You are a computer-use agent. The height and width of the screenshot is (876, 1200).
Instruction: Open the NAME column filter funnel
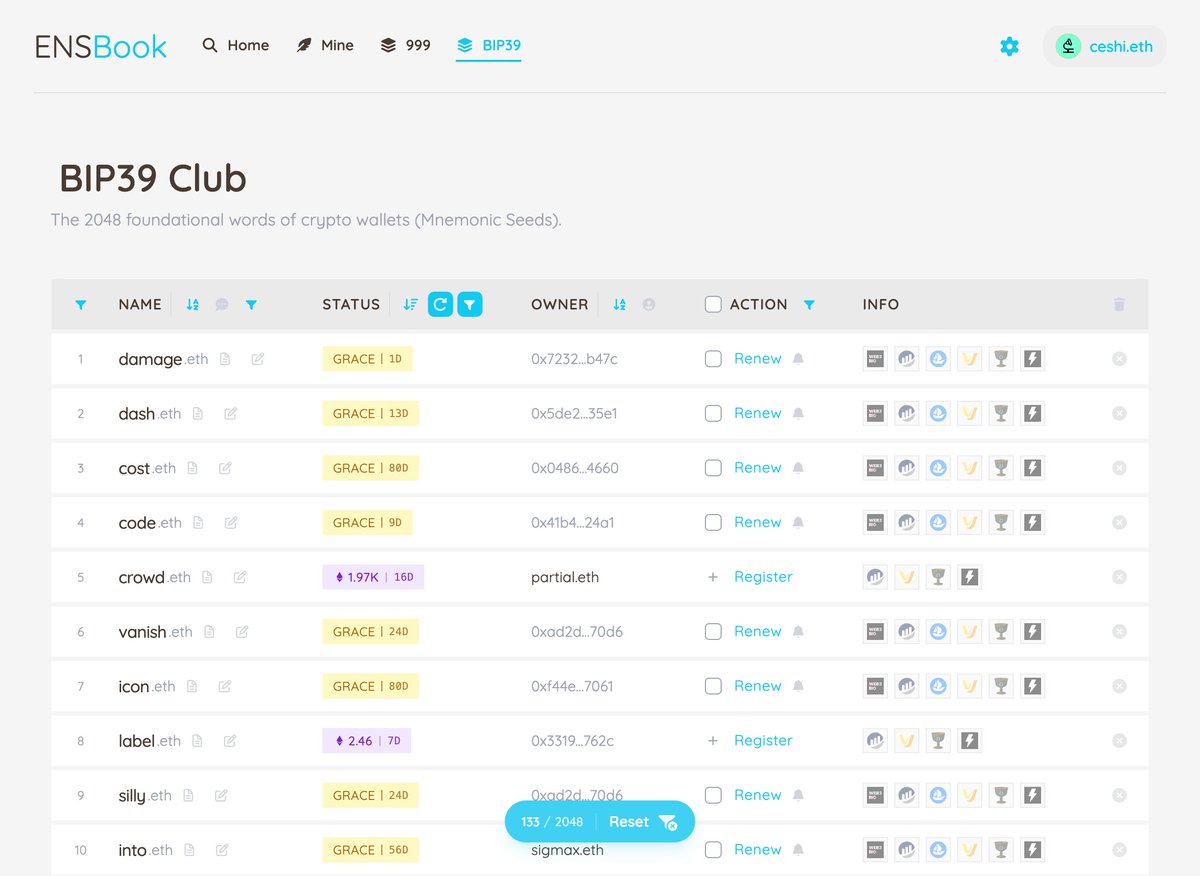(251, 305)
